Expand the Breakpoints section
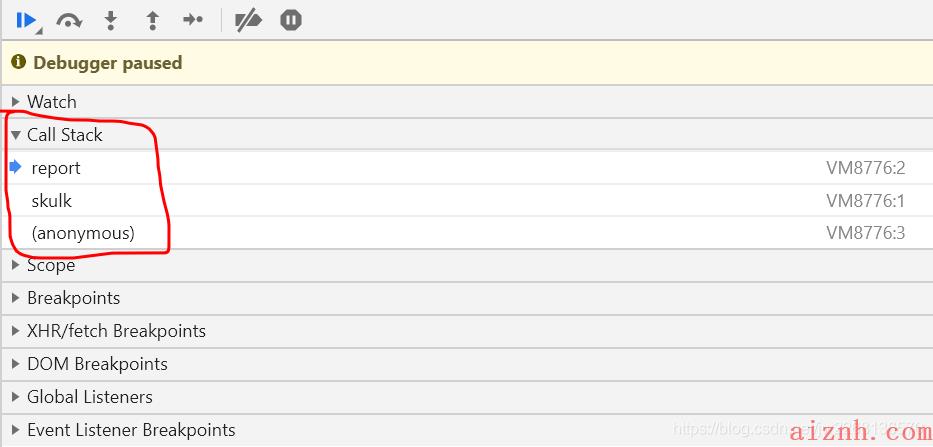Screen dimensions: 933x447 click(466, 298)
